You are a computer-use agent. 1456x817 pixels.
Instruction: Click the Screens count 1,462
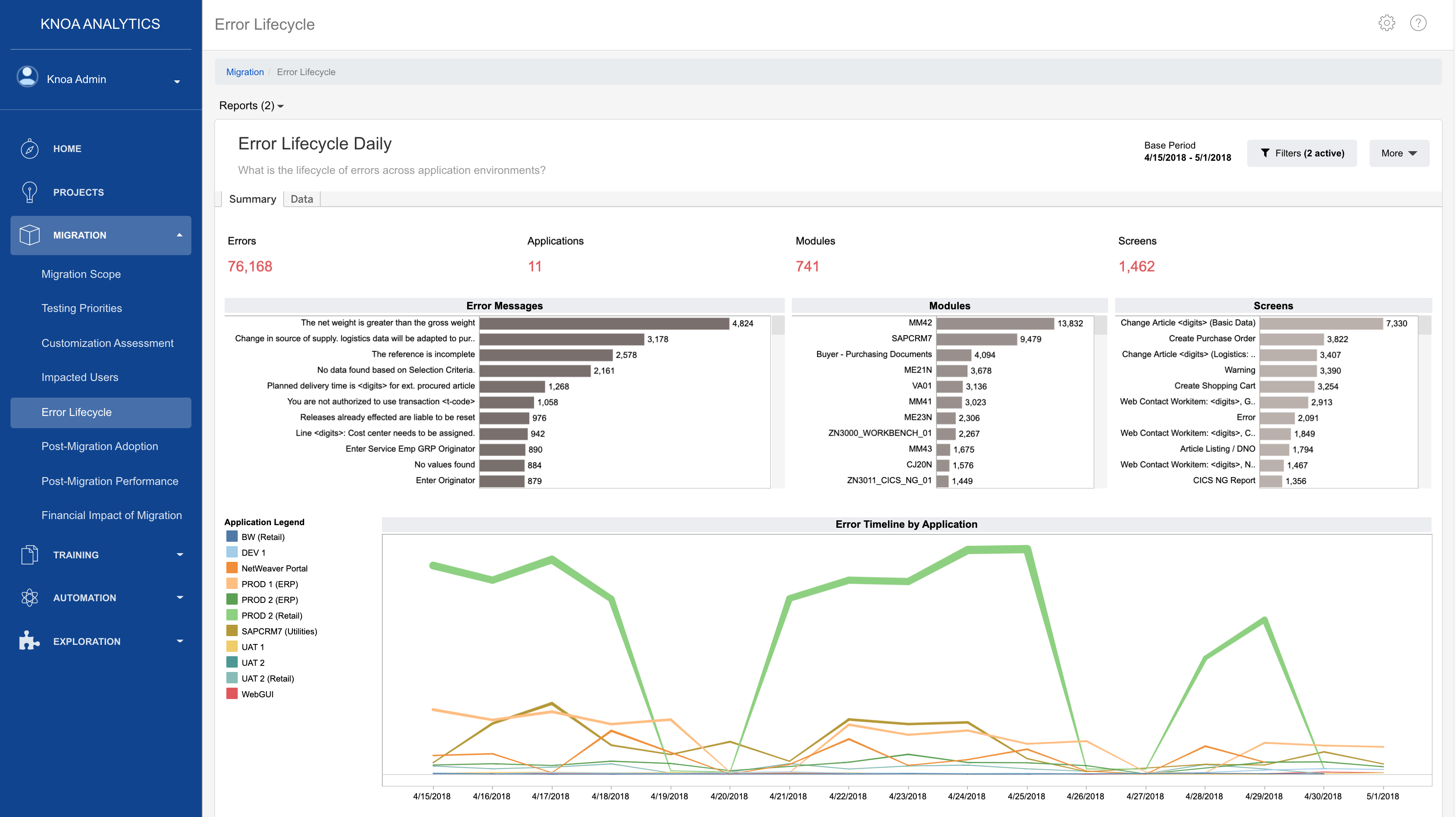tap(1136, 266)
